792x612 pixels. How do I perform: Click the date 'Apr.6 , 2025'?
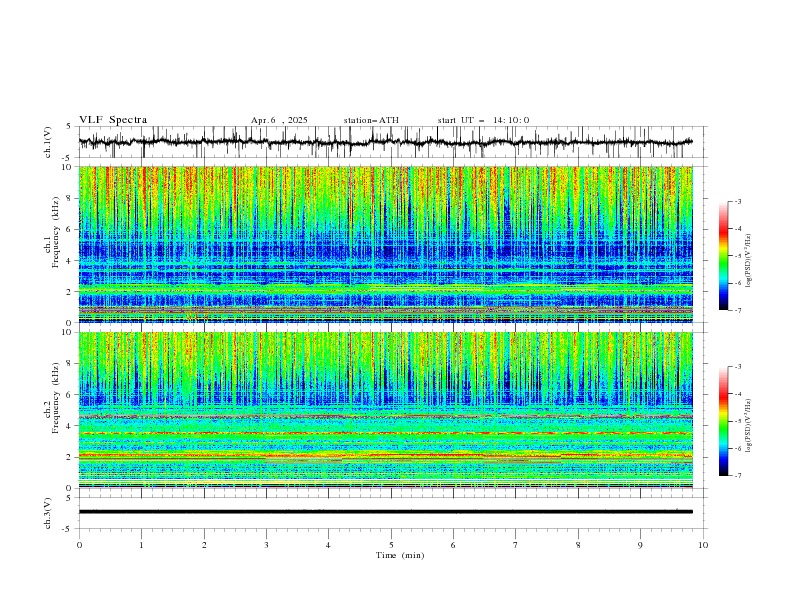279,120
